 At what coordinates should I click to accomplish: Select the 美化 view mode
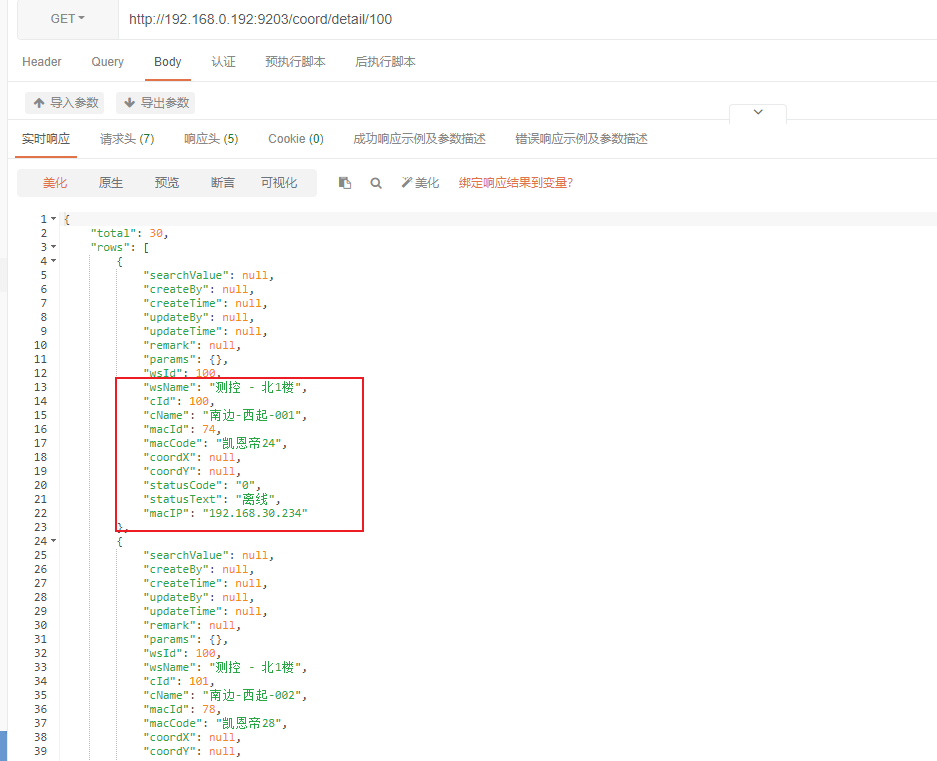tap(54, 183)
